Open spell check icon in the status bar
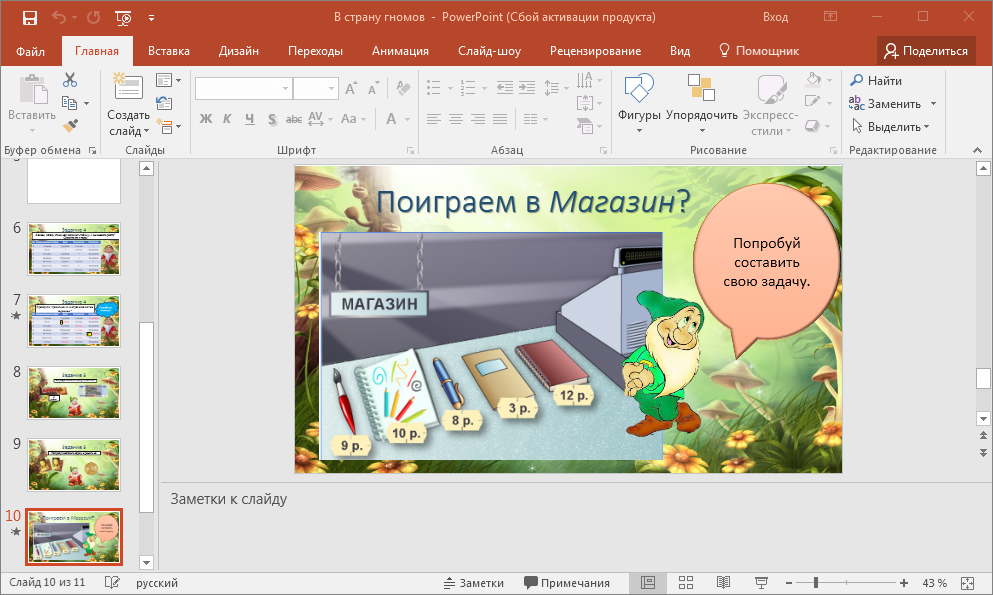993x595 pixels. coord(112,582)
